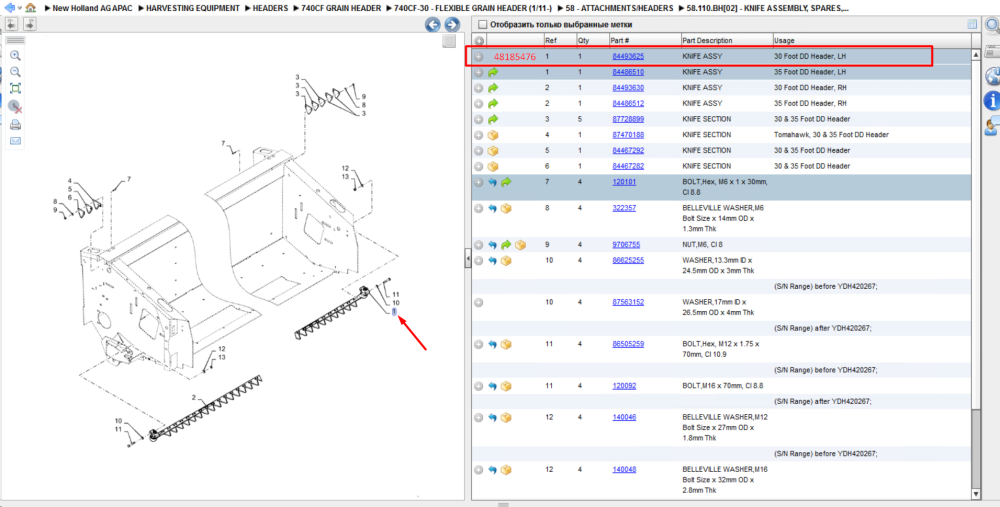
Task: Go to next figure with round right arrow
Action: 452,25
